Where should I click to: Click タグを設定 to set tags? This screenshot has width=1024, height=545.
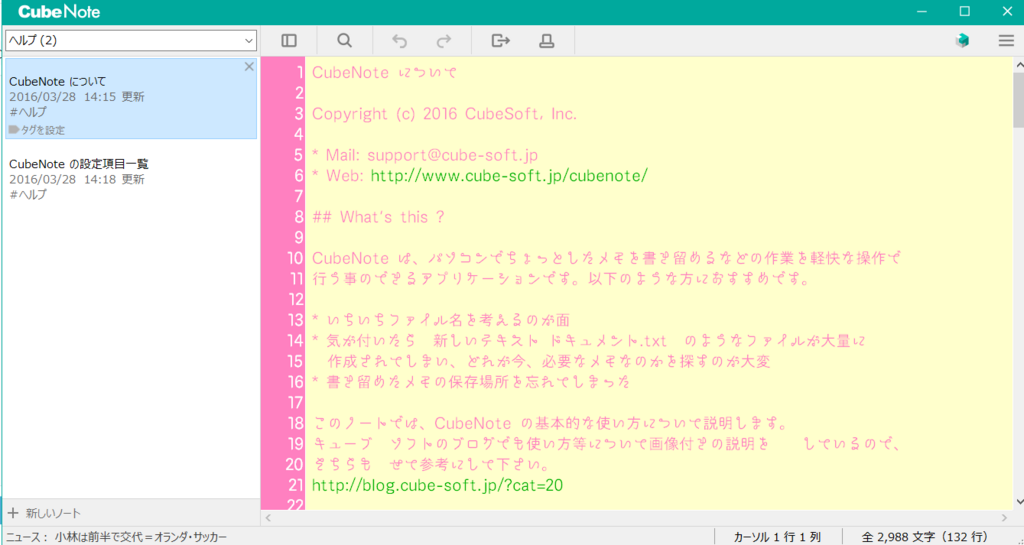[37, 130]
